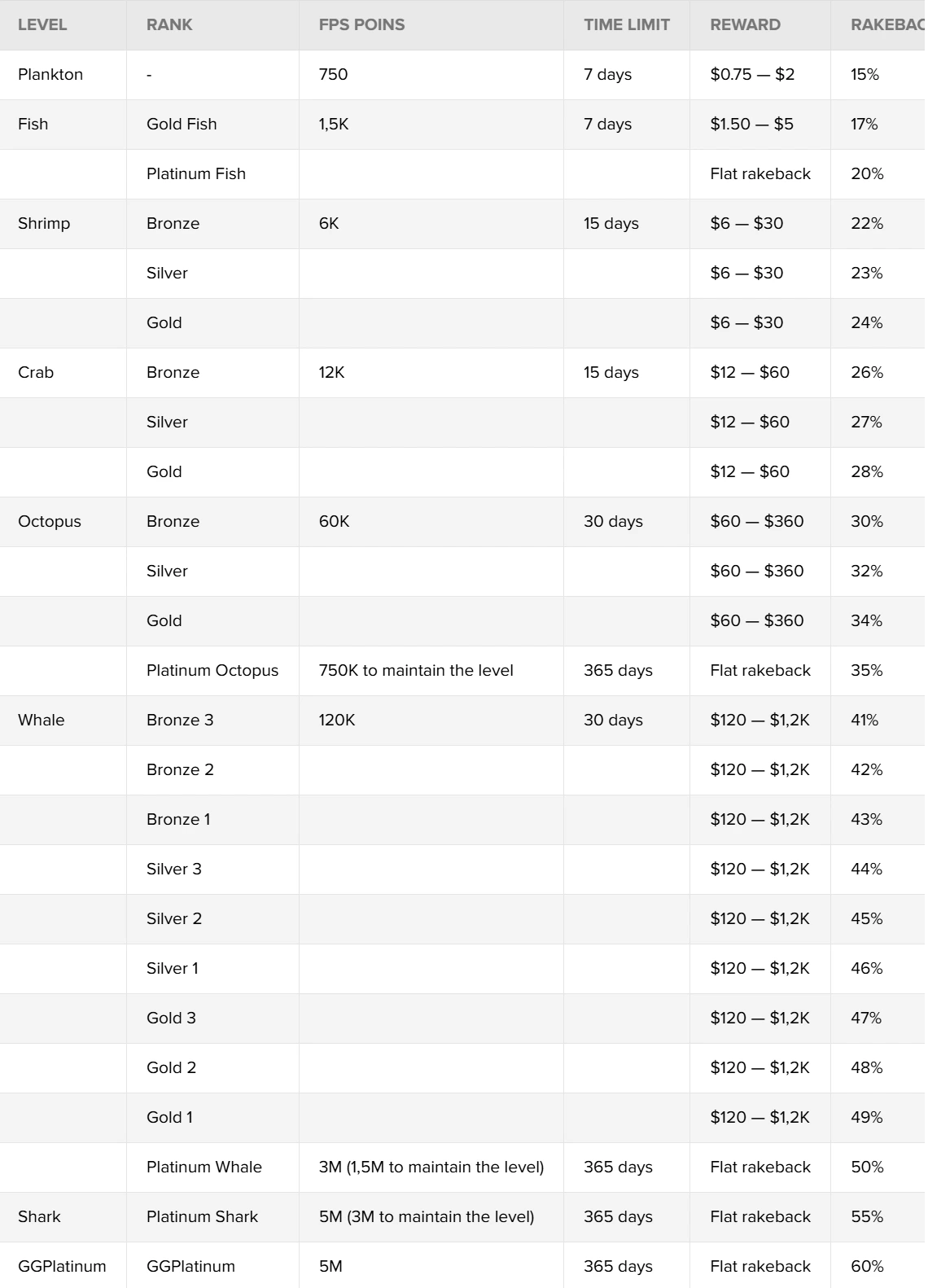928x1288 pixels.
Task: Select the Whale level cell
Action: 42,720
